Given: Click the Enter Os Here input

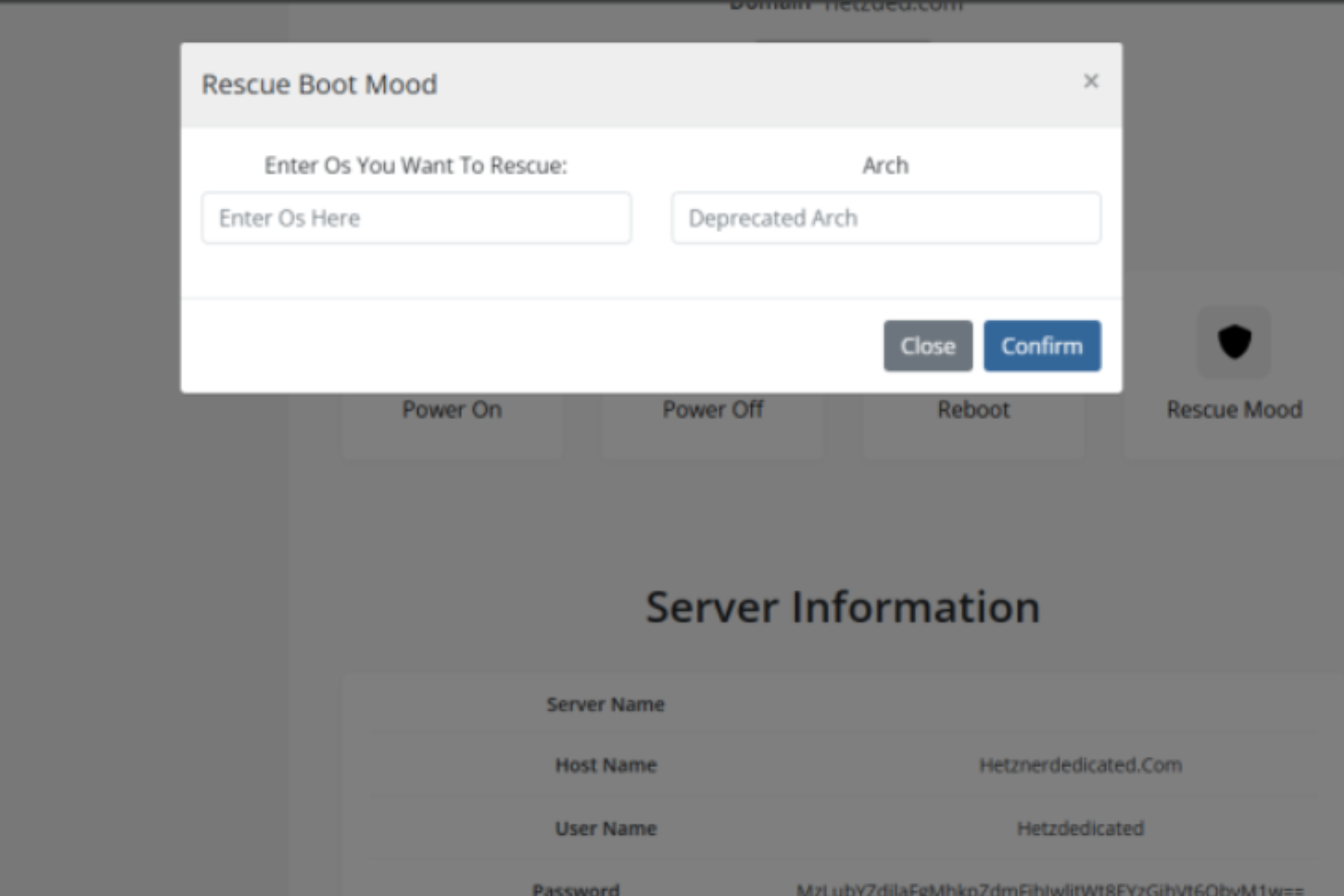Looking at the screenshot, I should (416, 218).
